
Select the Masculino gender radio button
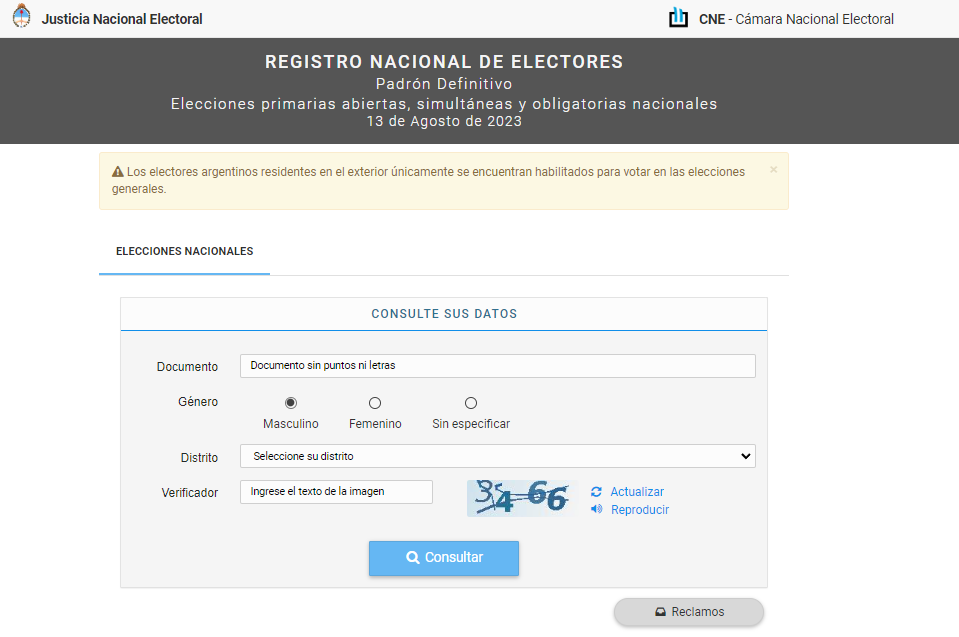291,403
